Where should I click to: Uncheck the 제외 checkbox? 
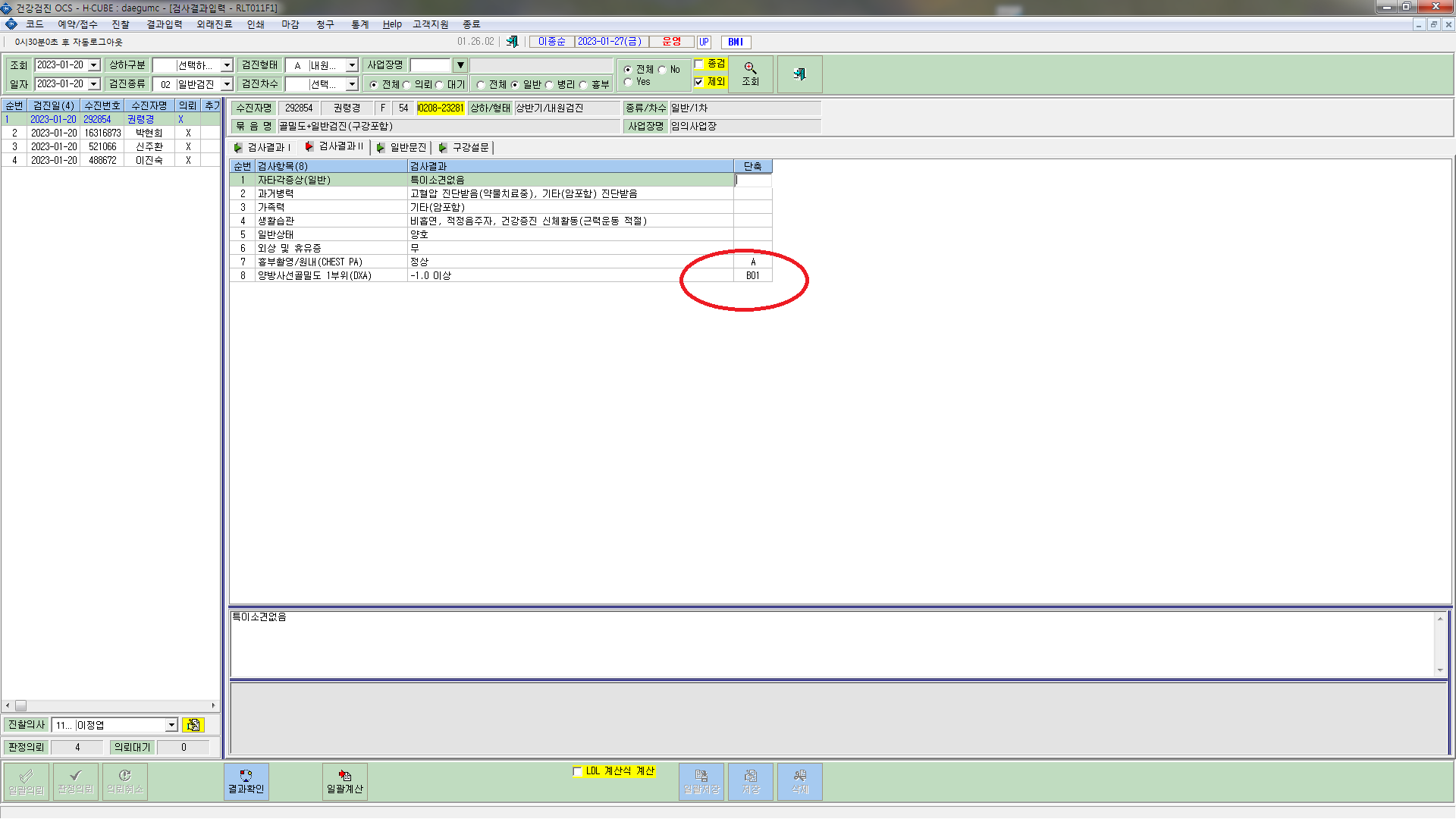(699, 82)
